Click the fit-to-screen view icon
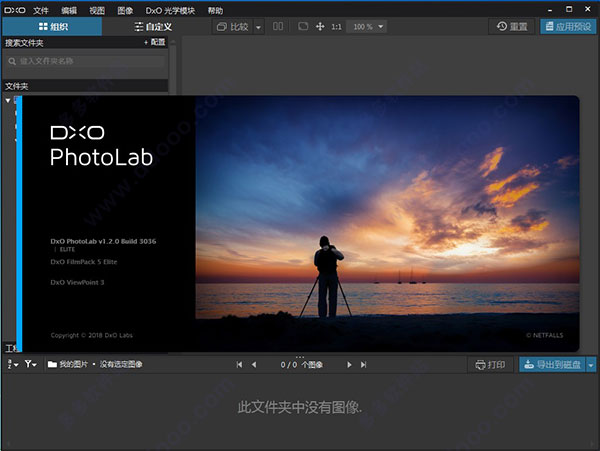 pyautogui.click(x=303, y=26)
